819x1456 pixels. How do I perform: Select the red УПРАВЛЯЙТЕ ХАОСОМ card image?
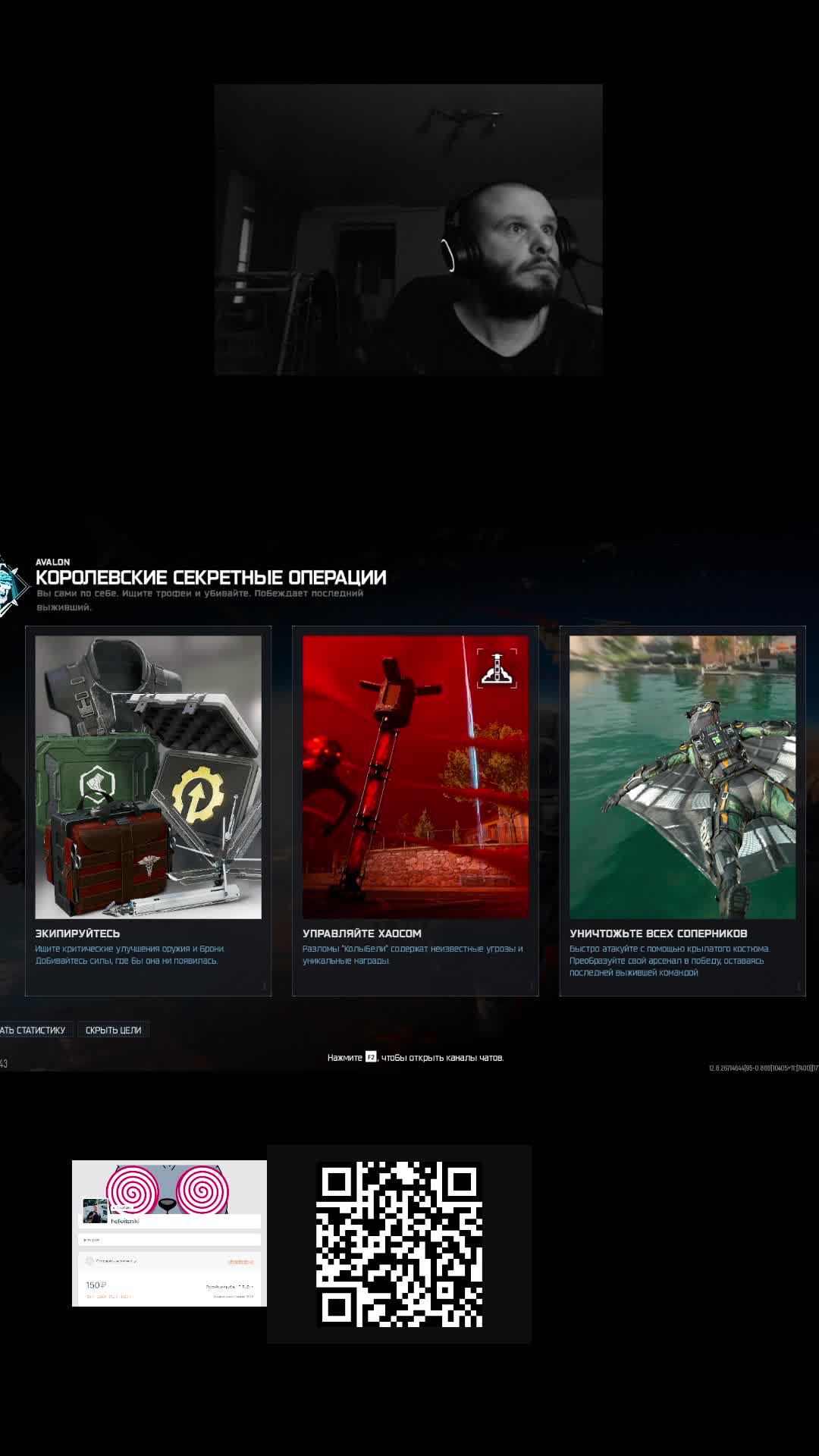pos(416,777)
